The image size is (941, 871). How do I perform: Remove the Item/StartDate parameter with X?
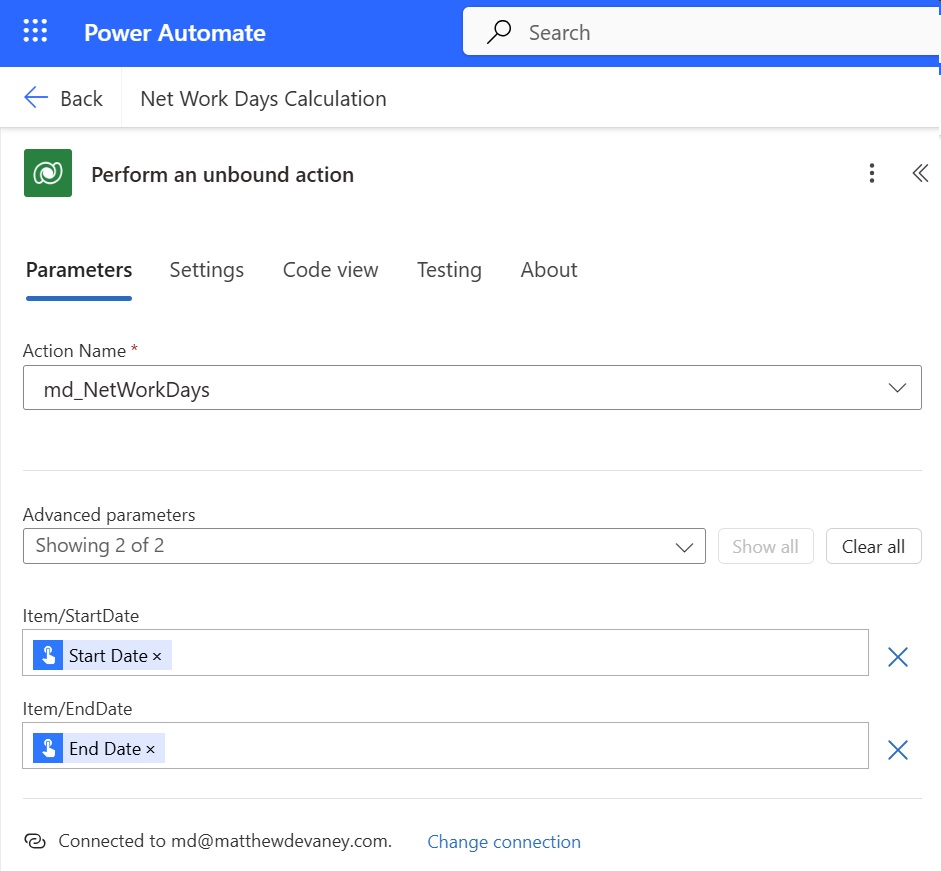898,657
